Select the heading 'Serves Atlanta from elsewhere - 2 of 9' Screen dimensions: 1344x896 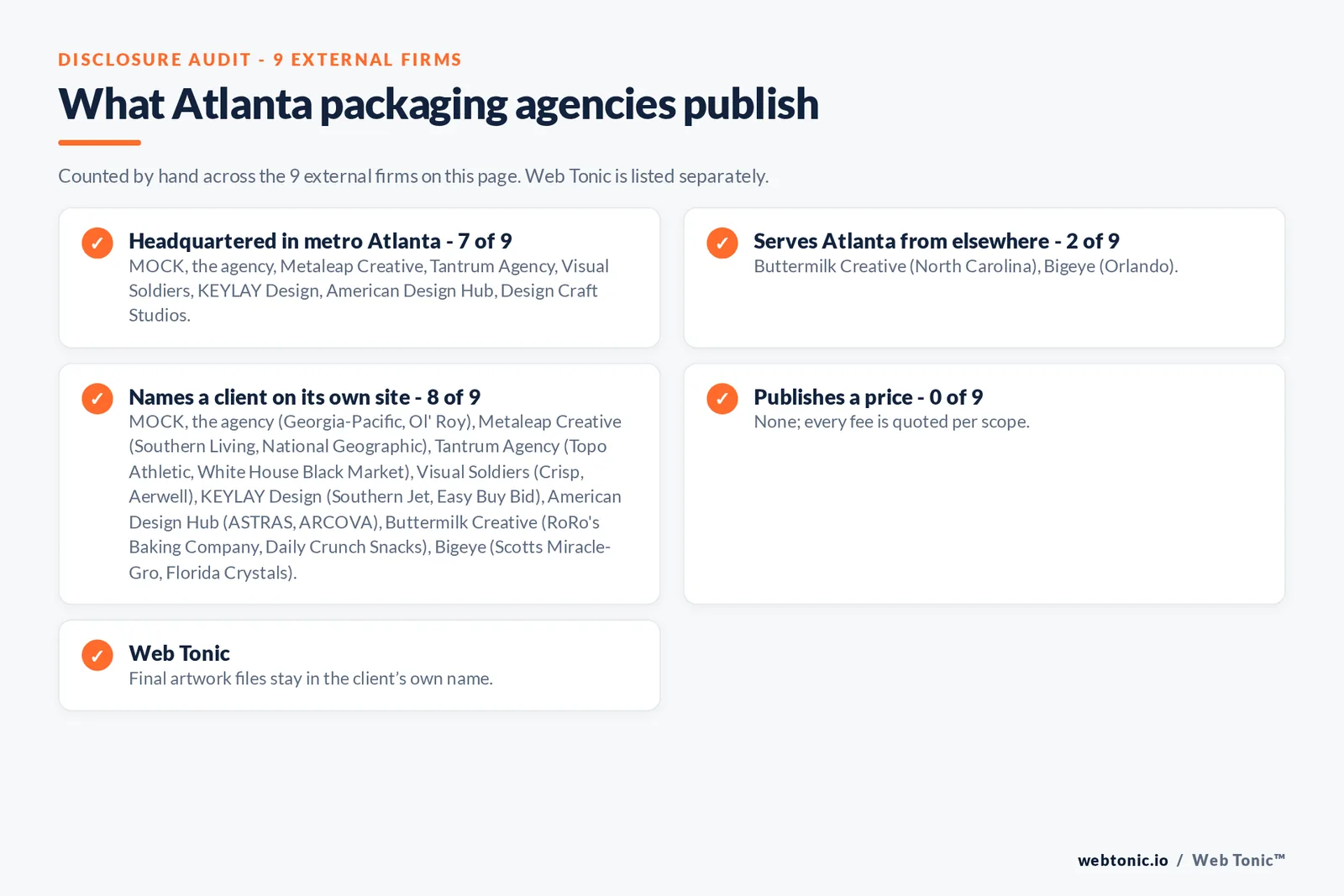point(937,241)
